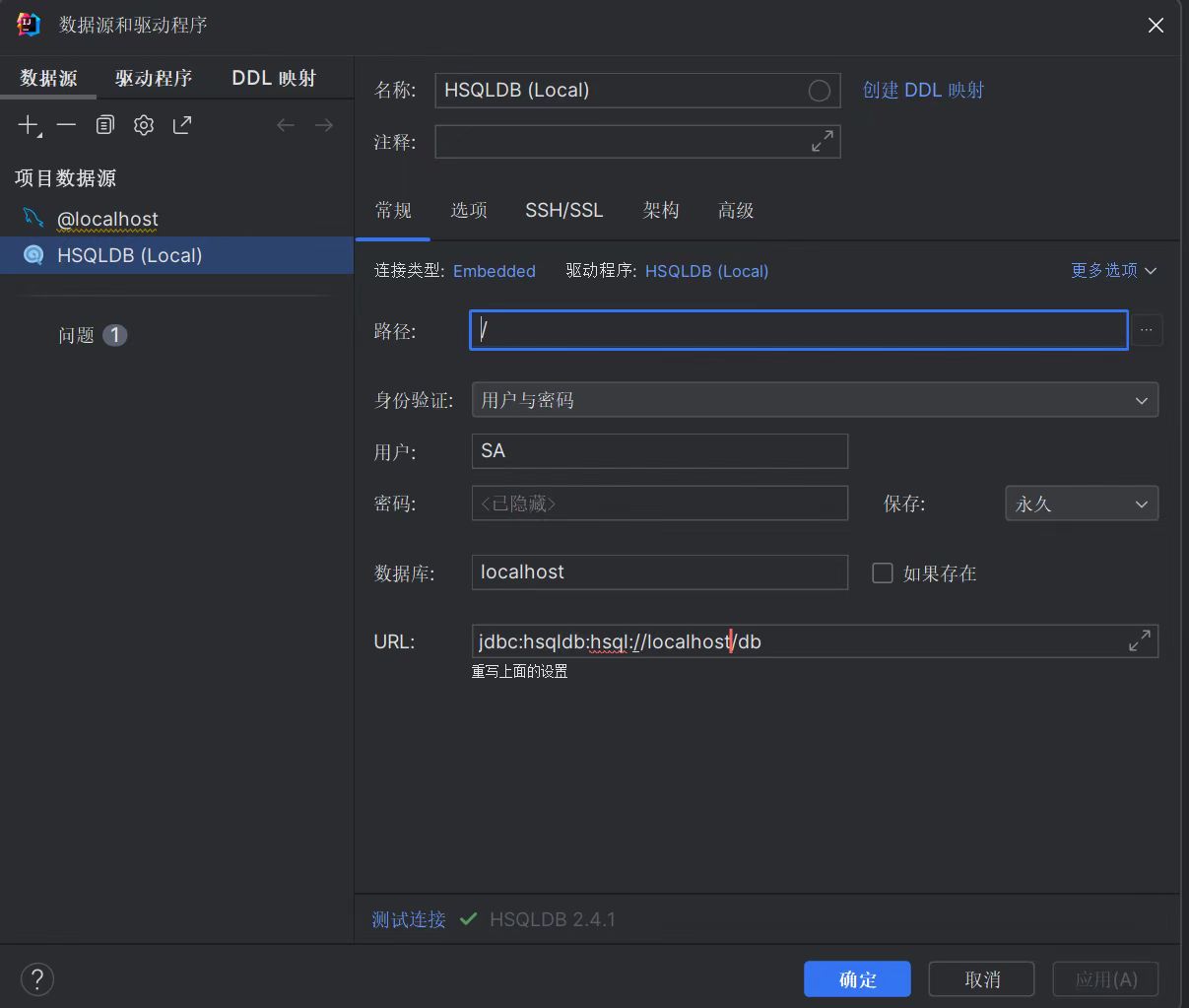Viewport: 1189px width, 1008px height.
Task: Click the IntelliJ logo in title bar
Action: (x=29, y=25)
